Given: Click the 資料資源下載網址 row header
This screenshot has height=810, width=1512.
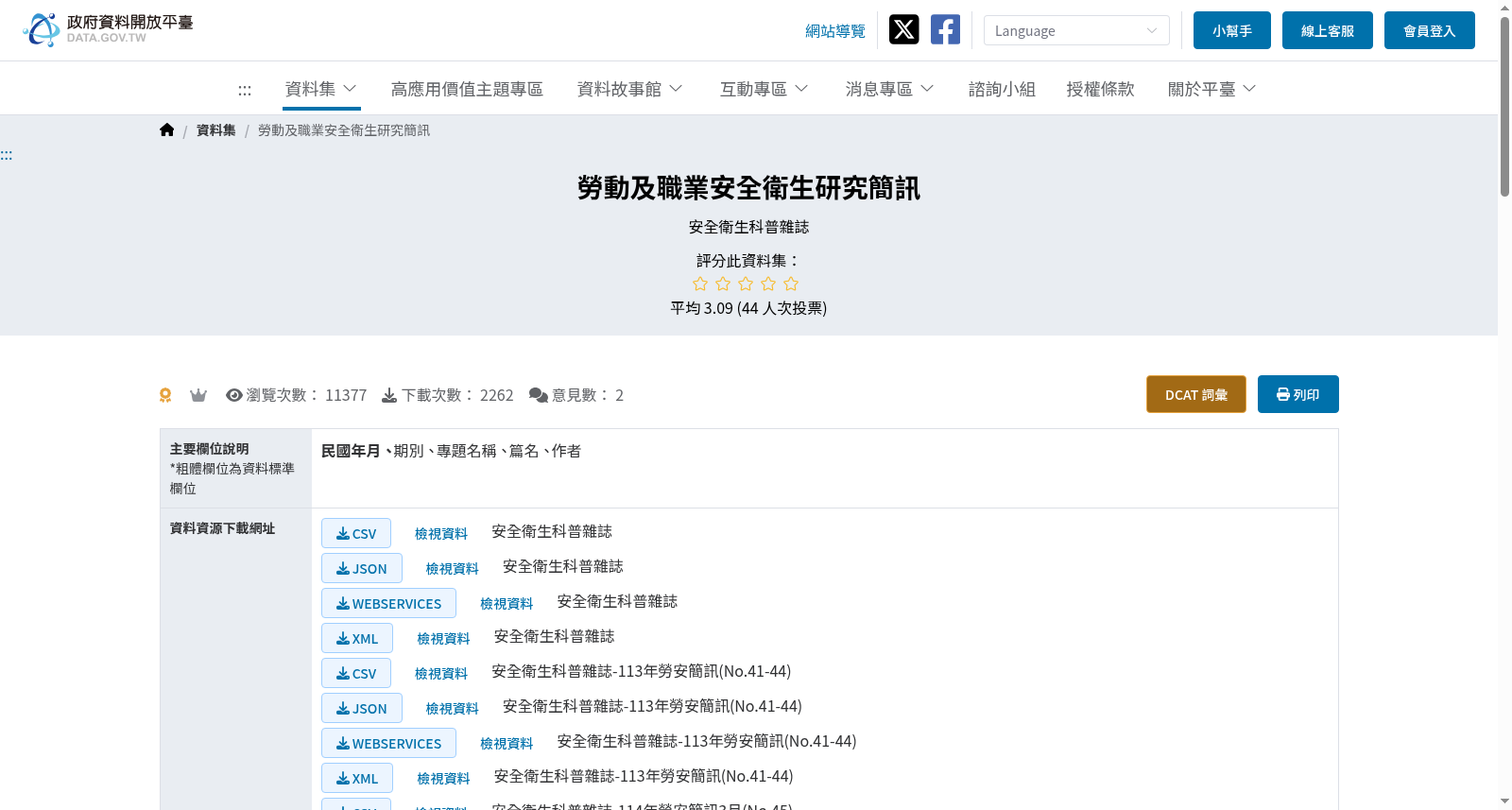Looking at the screenshot, I should tap(222, 528).
